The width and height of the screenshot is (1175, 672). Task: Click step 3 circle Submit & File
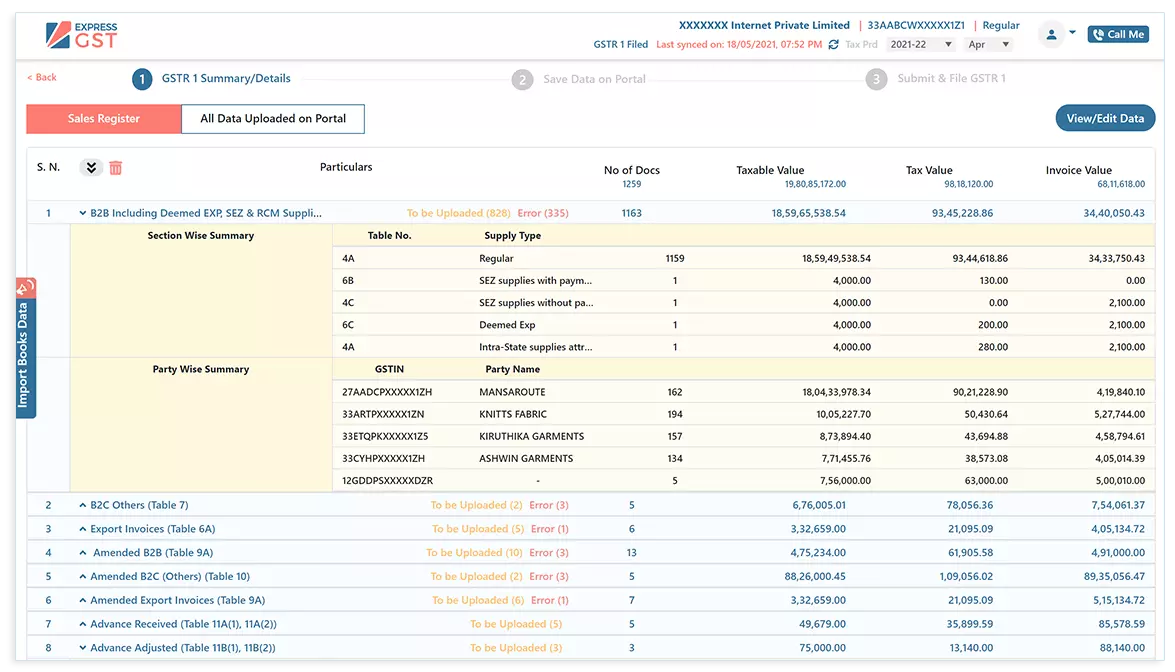pos(876,80)
